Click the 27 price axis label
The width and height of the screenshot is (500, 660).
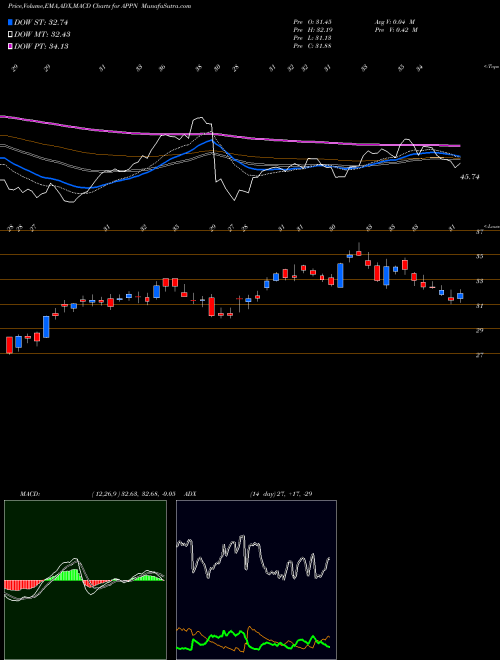pos(479,356)
